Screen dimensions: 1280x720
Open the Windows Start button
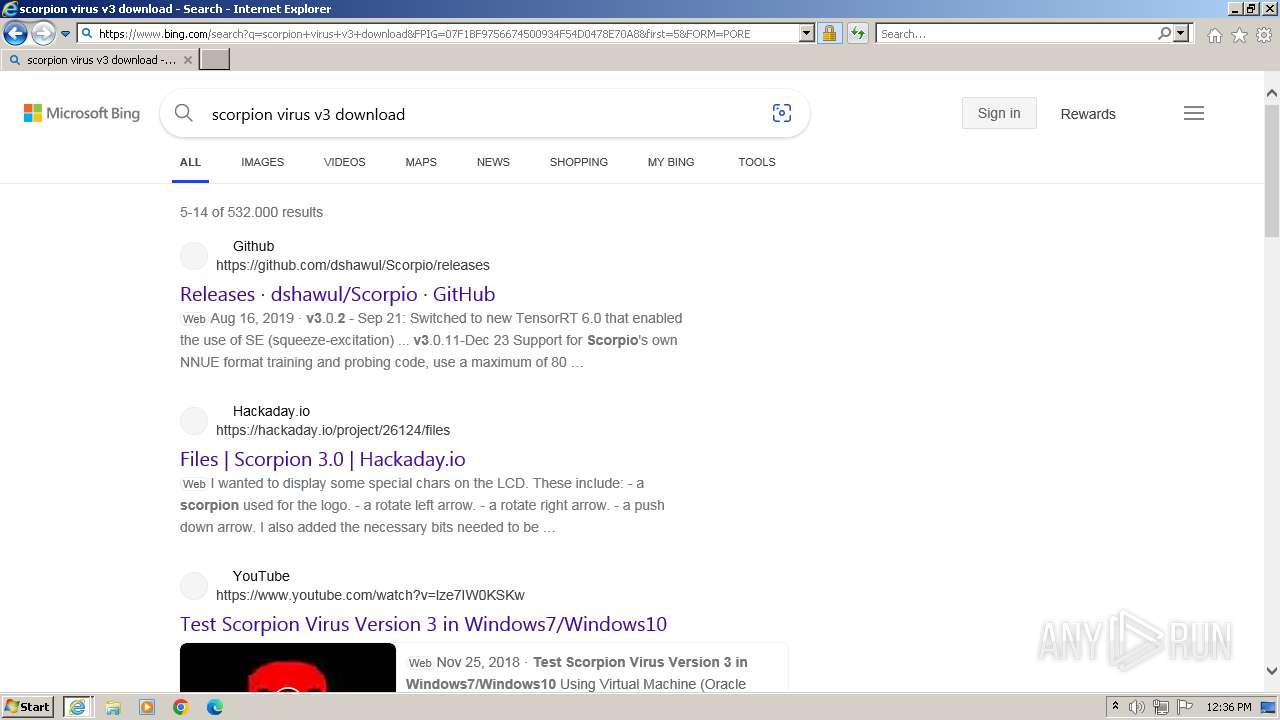27,707
